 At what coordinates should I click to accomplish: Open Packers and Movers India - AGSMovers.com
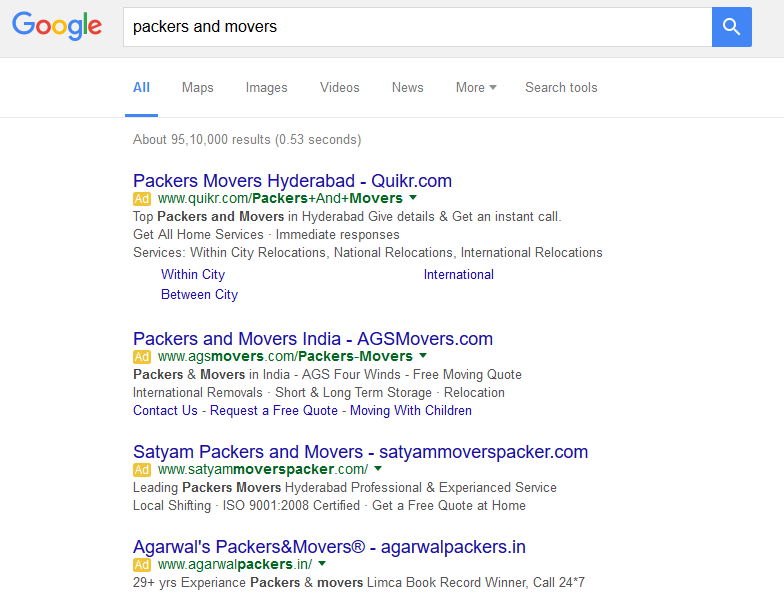313,338
